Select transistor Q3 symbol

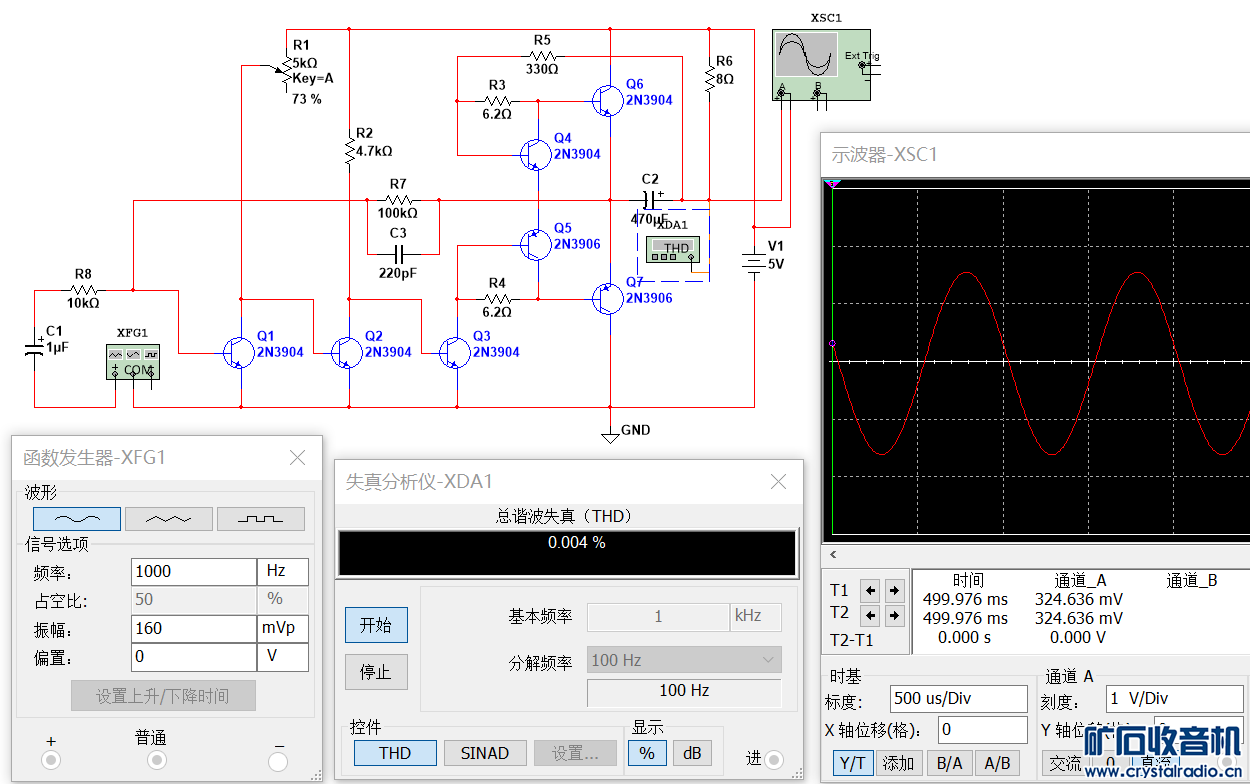pyautogui.click(x=454, y=352)
